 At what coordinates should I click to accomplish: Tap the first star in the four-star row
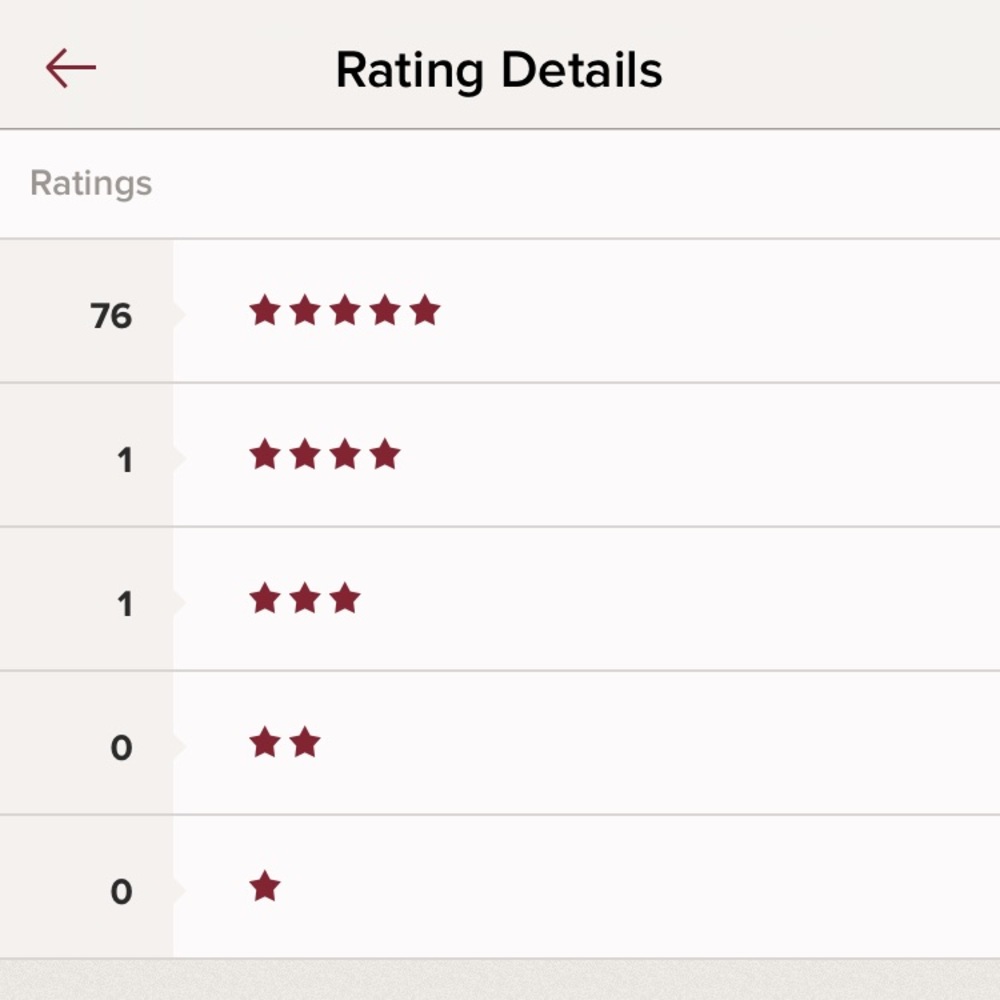[x=265, y=455]
